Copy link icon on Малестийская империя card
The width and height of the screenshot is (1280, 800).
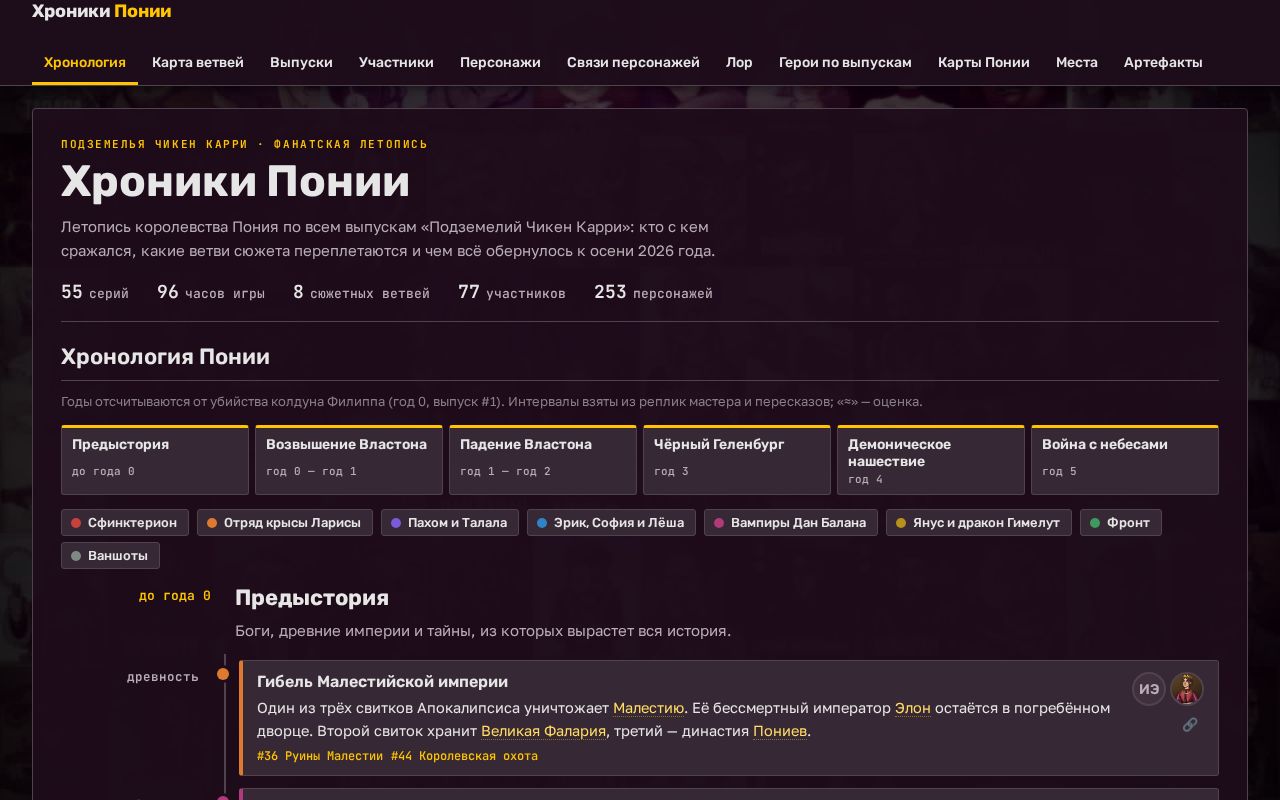(1190, 724)
